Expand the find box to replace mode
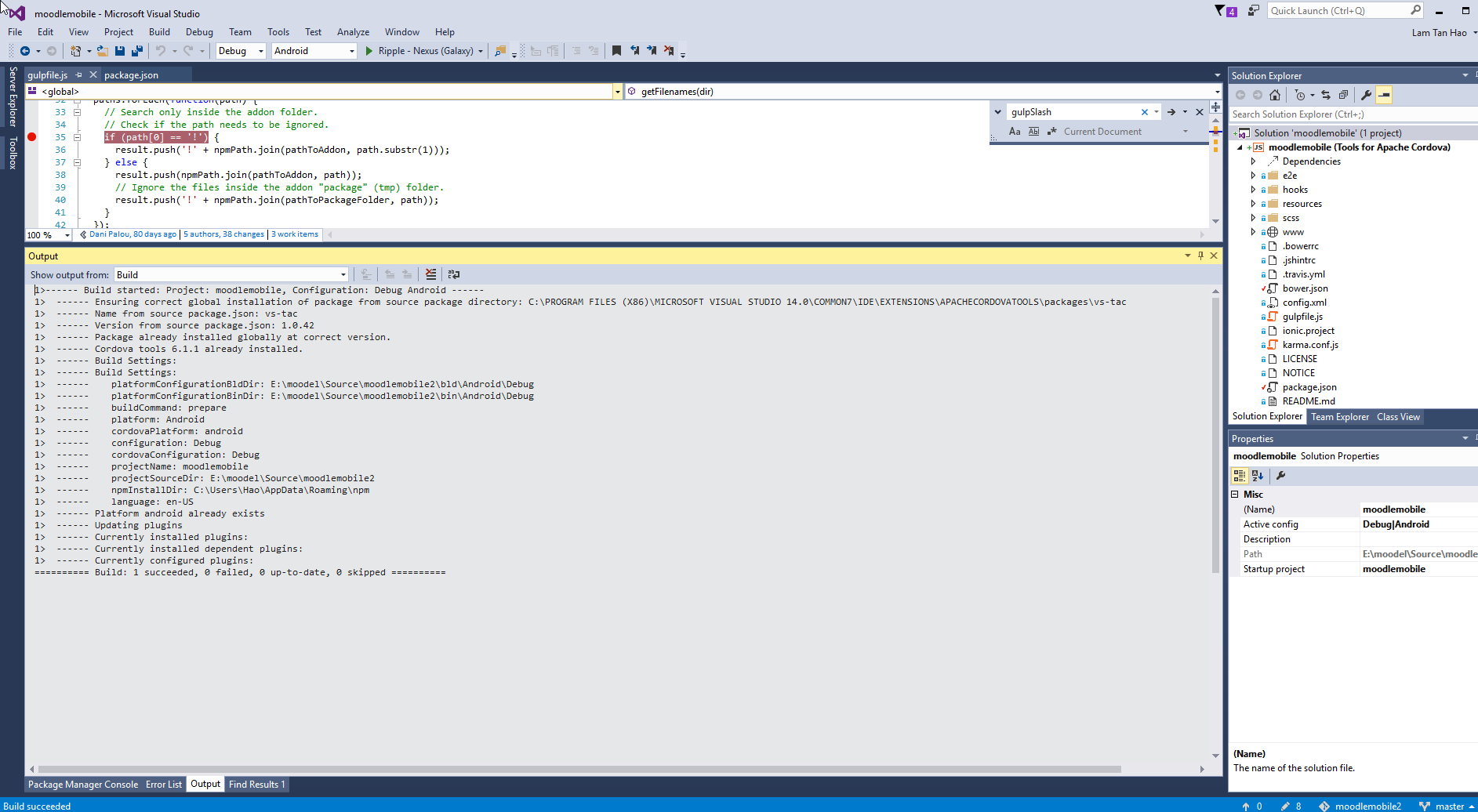 [997, 112]
